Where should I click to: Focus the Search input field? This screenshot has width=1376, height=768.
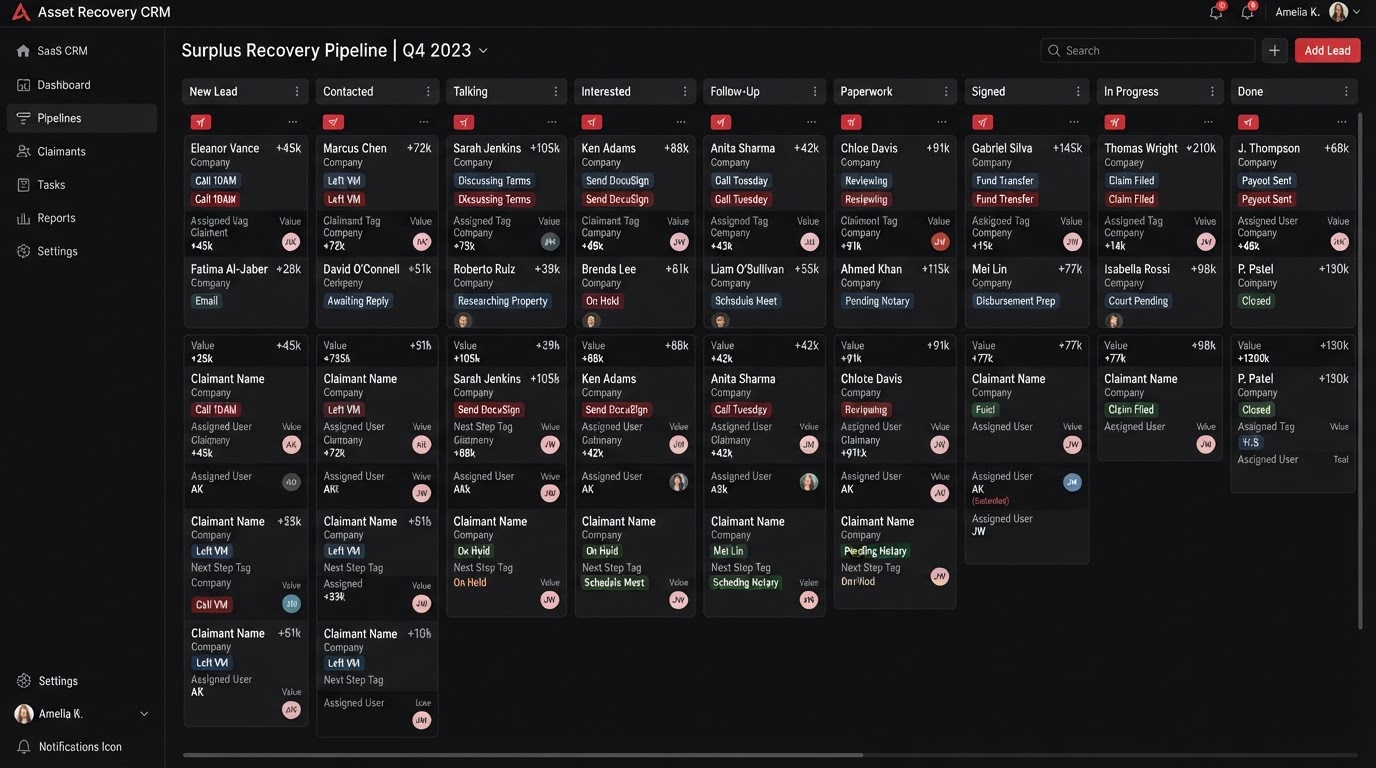[x=1147, y=50]
